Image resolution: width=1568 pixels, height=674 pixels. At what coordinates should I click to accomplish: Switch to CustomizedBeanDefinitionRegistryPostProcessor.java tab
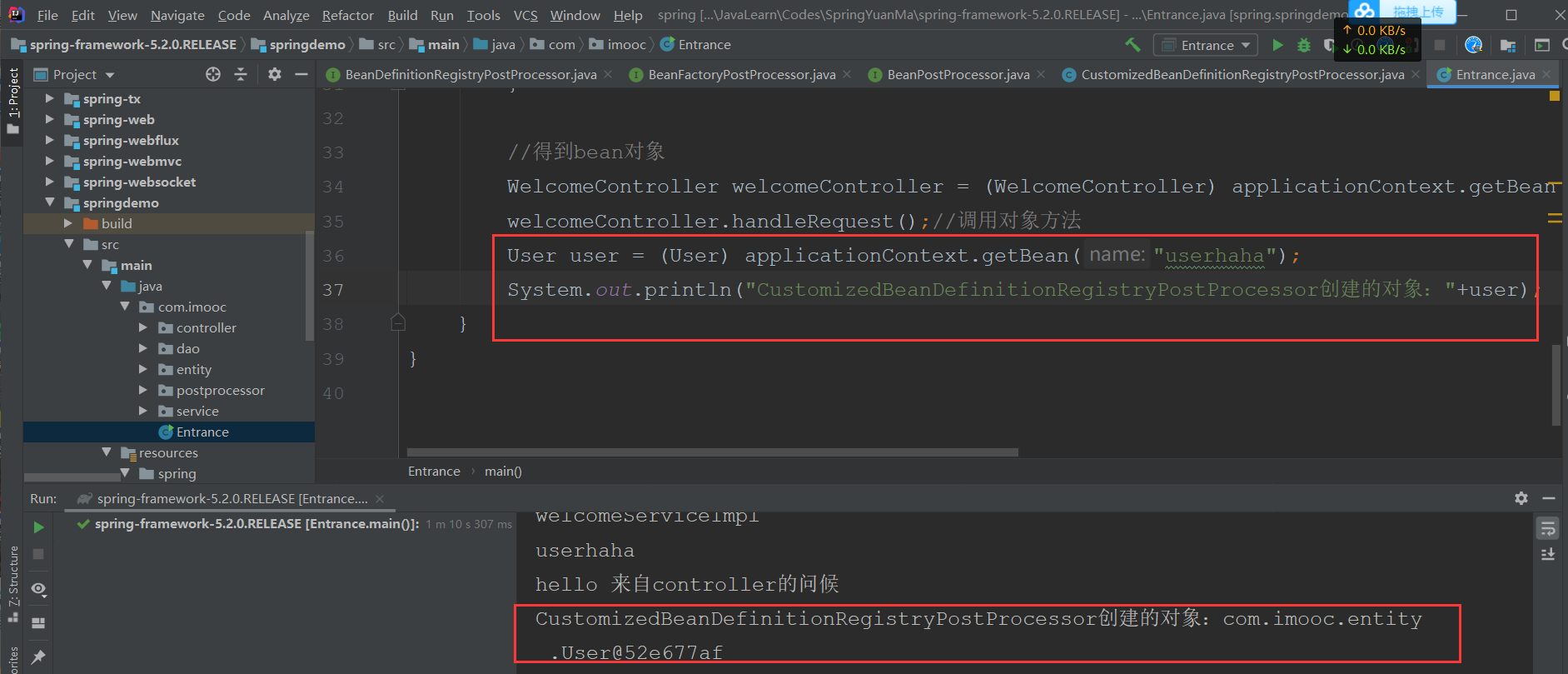click(1242, 75)
